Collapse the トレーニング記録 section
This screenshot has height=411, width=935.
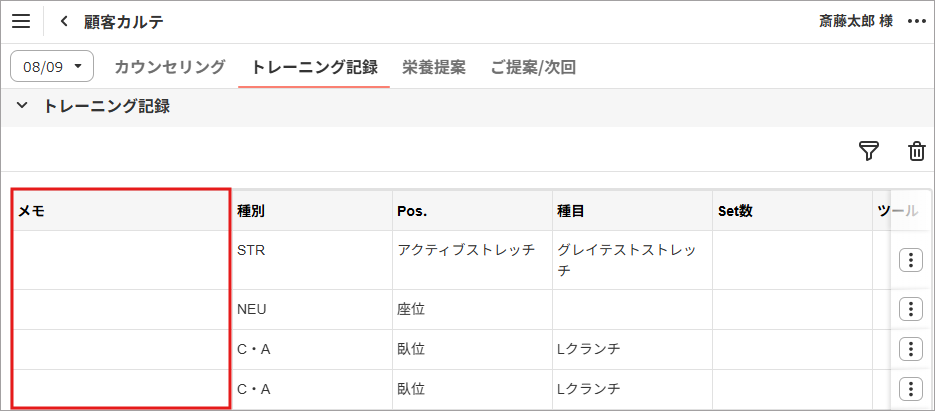point(22,106)
